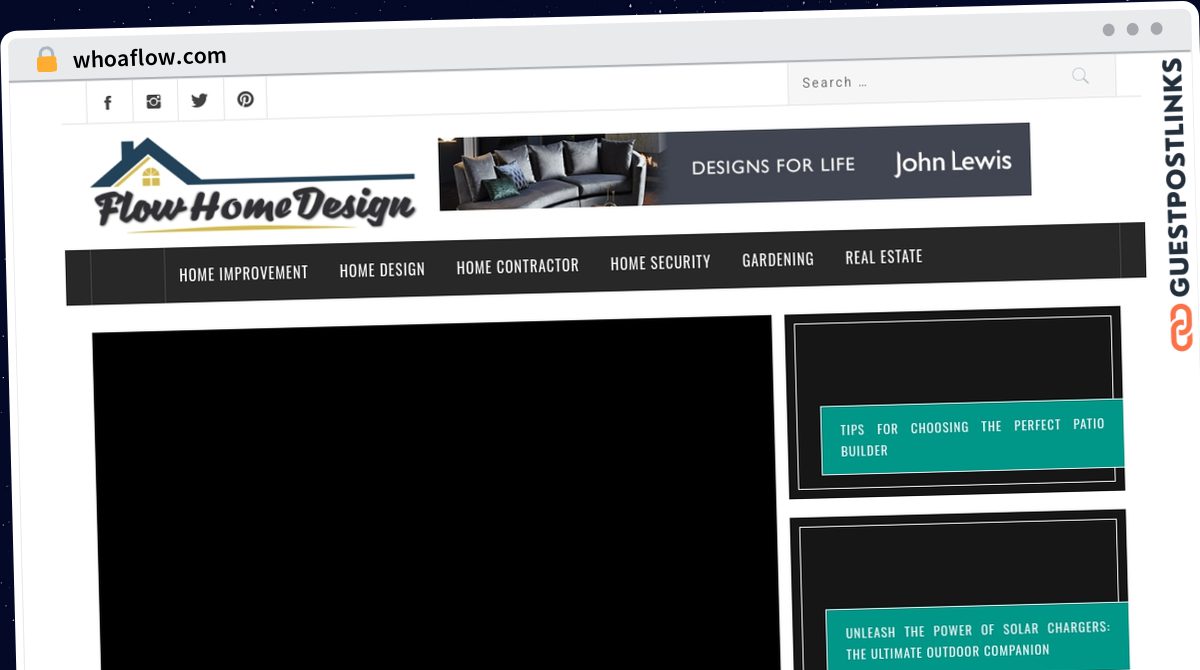Open the John Lewis banner ad
The image size is (1200, 670).
click(735, 166)
